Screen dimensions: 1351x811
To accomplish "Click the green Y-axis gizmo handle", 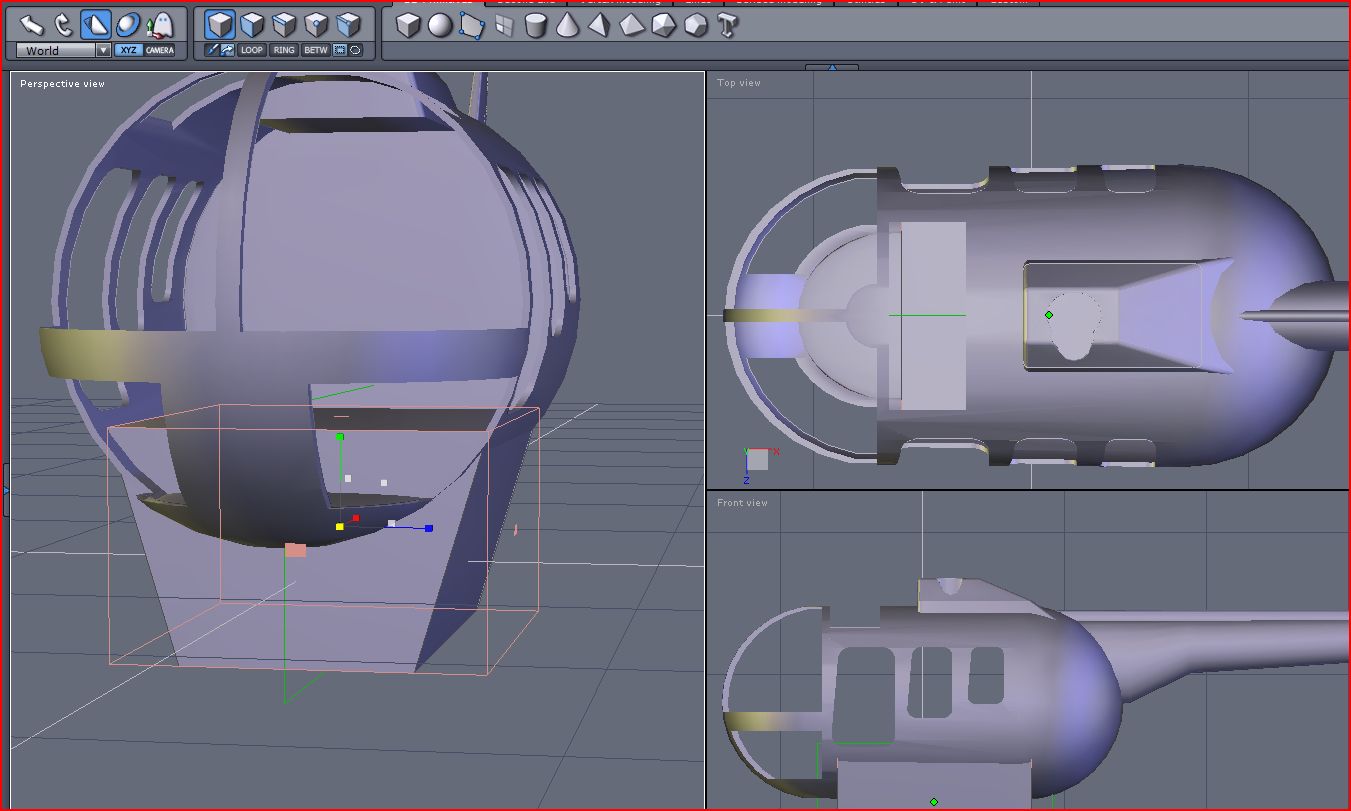I will [x=340, y=437].
